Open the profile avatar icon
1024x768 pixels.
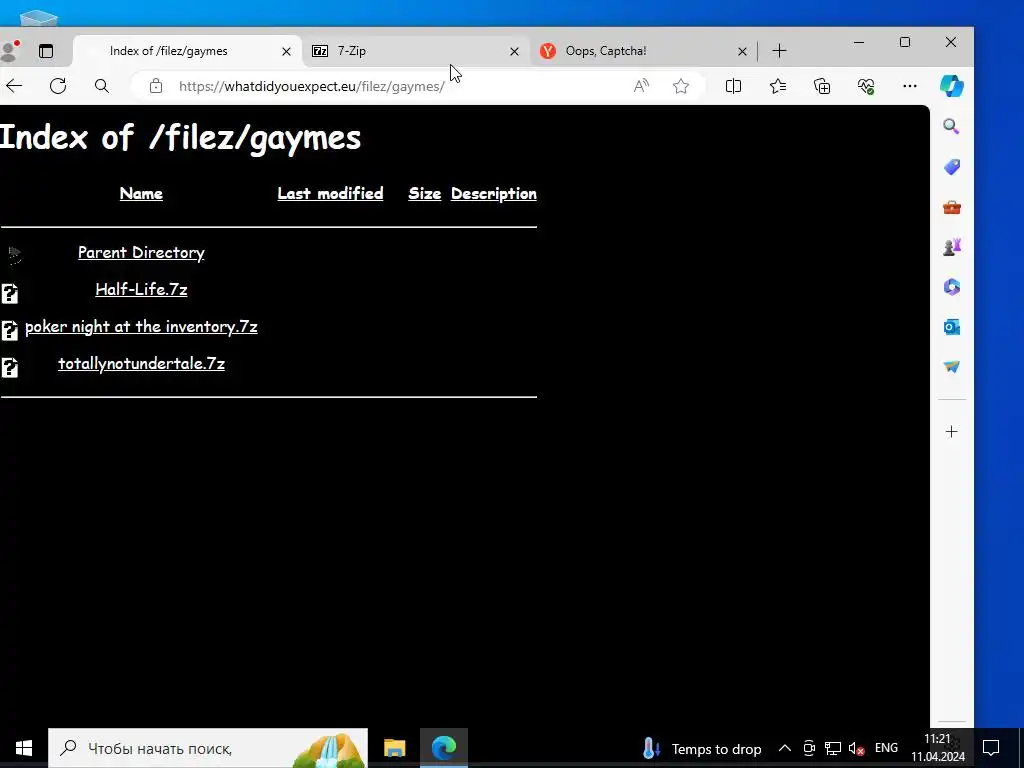point(8,51)
